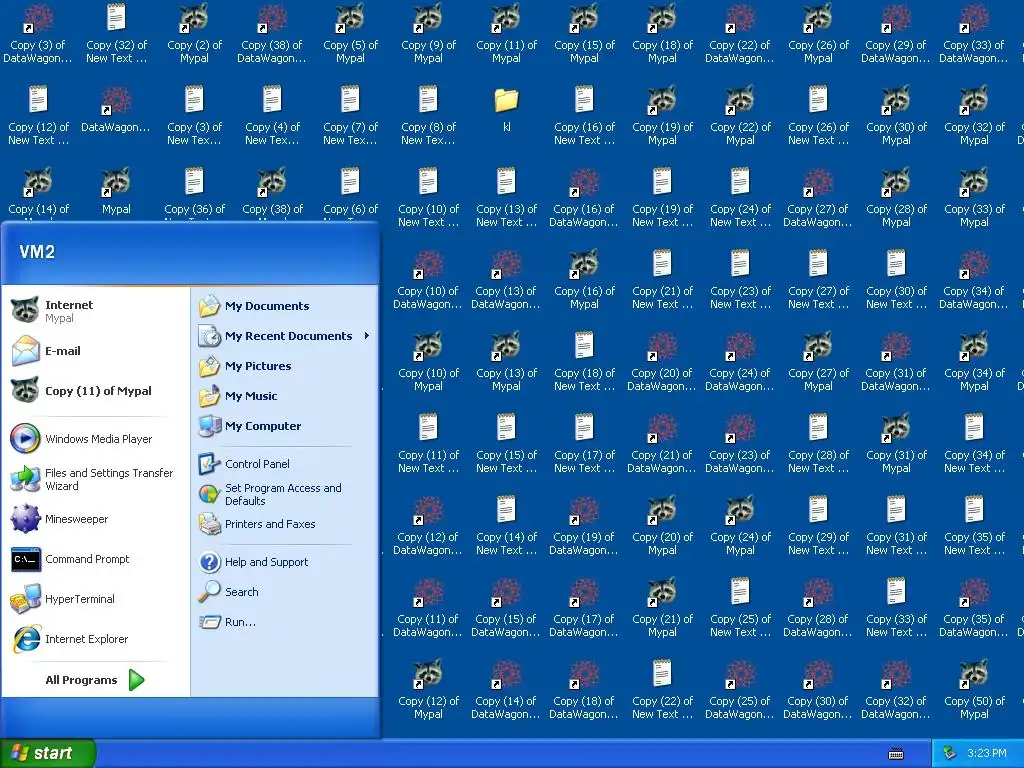
Task: Expand All Programs menu
Action: pyautogui.click(x=95, y=680)
